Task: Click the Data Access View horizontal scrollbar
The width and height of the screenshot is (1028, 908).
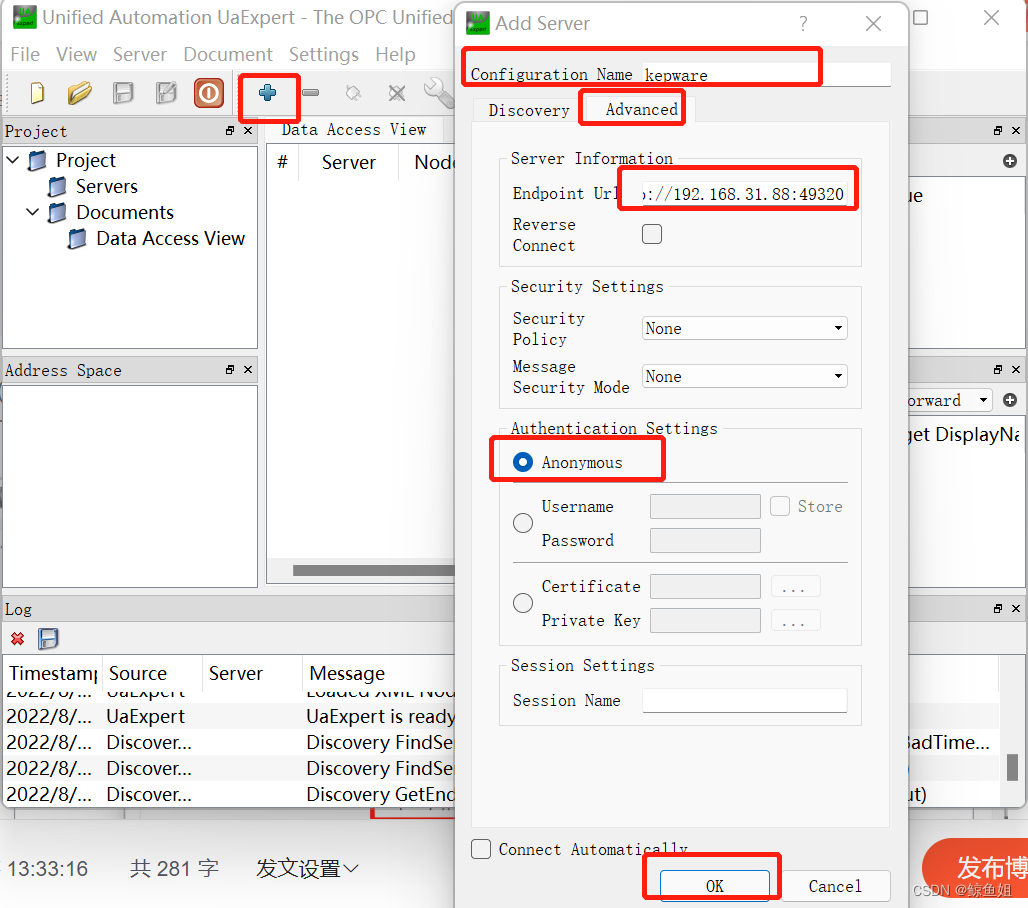Action: [x=374, y=570]
